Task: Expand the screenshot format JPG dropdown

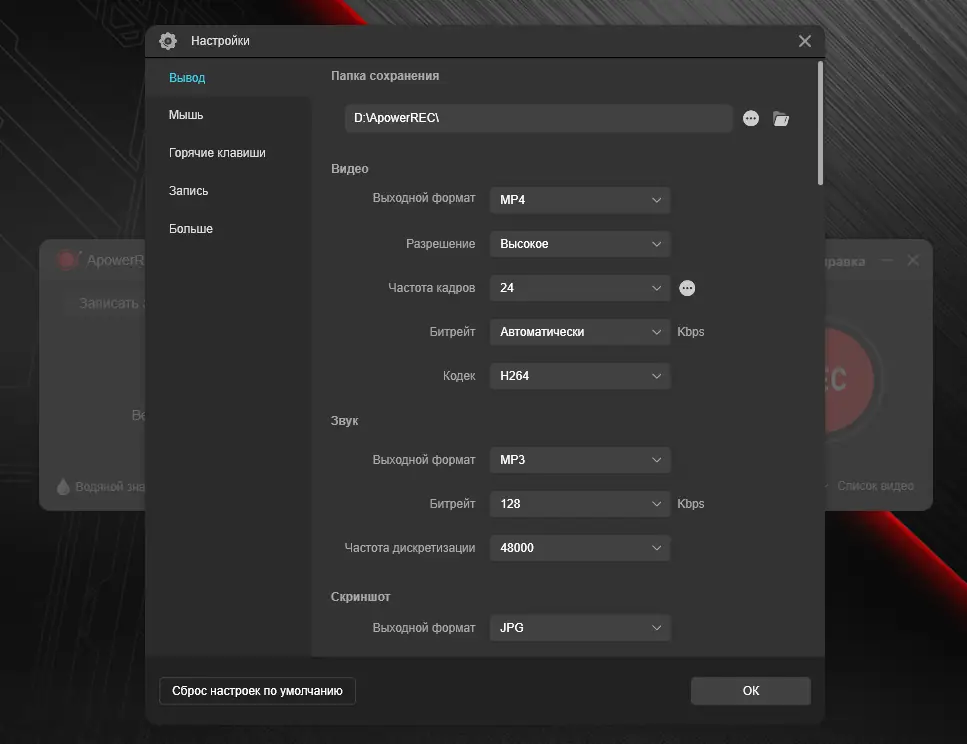Action: click(580, 628)
